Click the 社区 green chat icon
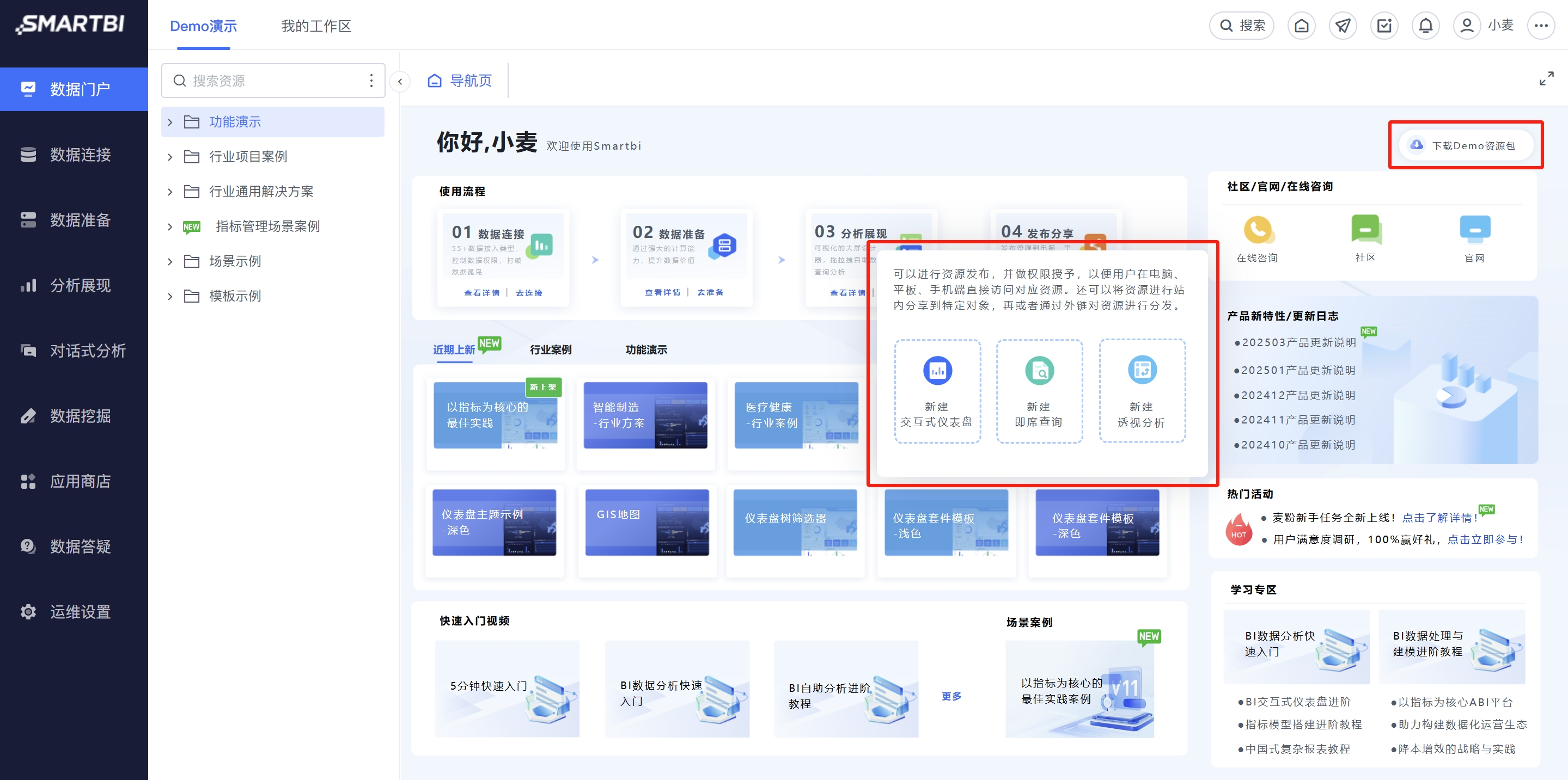The image size is (1568, 780). point(1365,230)
